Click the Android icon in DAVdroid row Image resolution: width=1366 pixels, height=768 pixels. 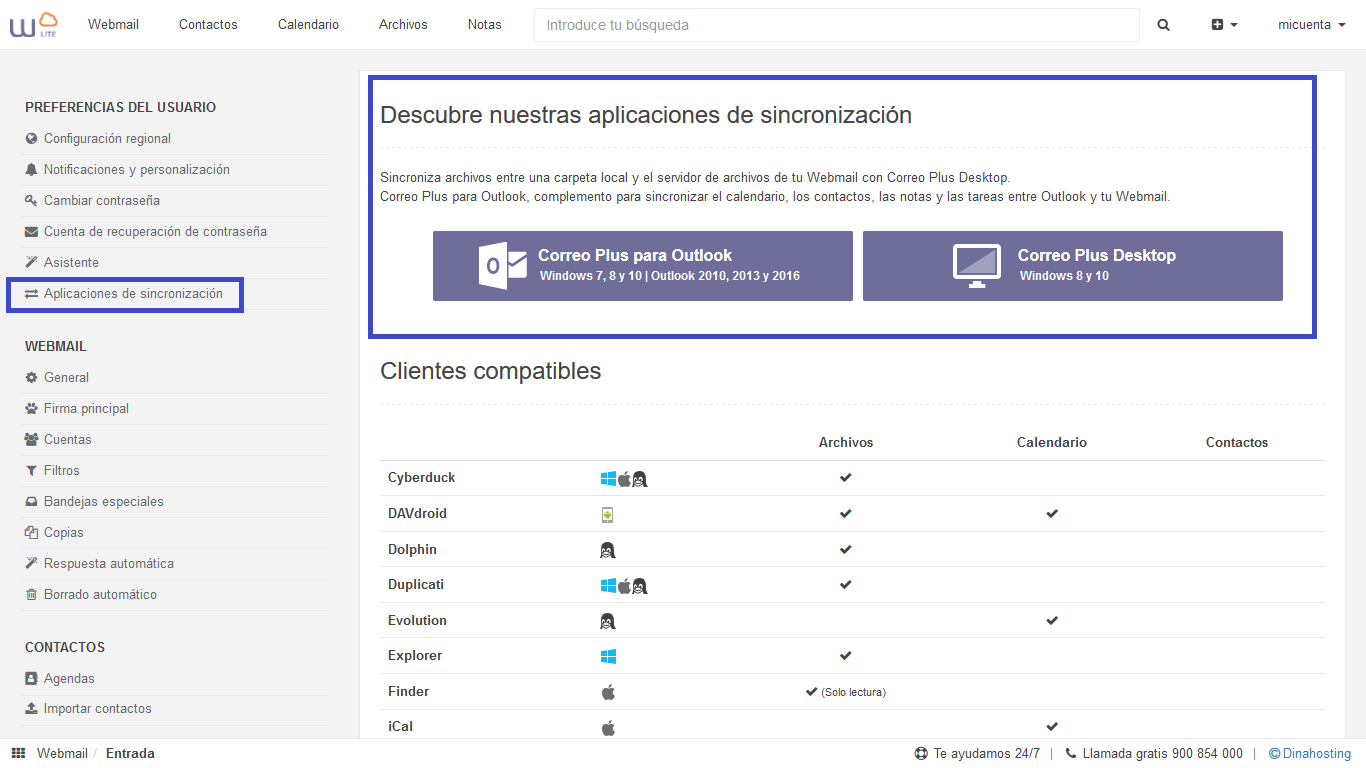pos(607,515)
